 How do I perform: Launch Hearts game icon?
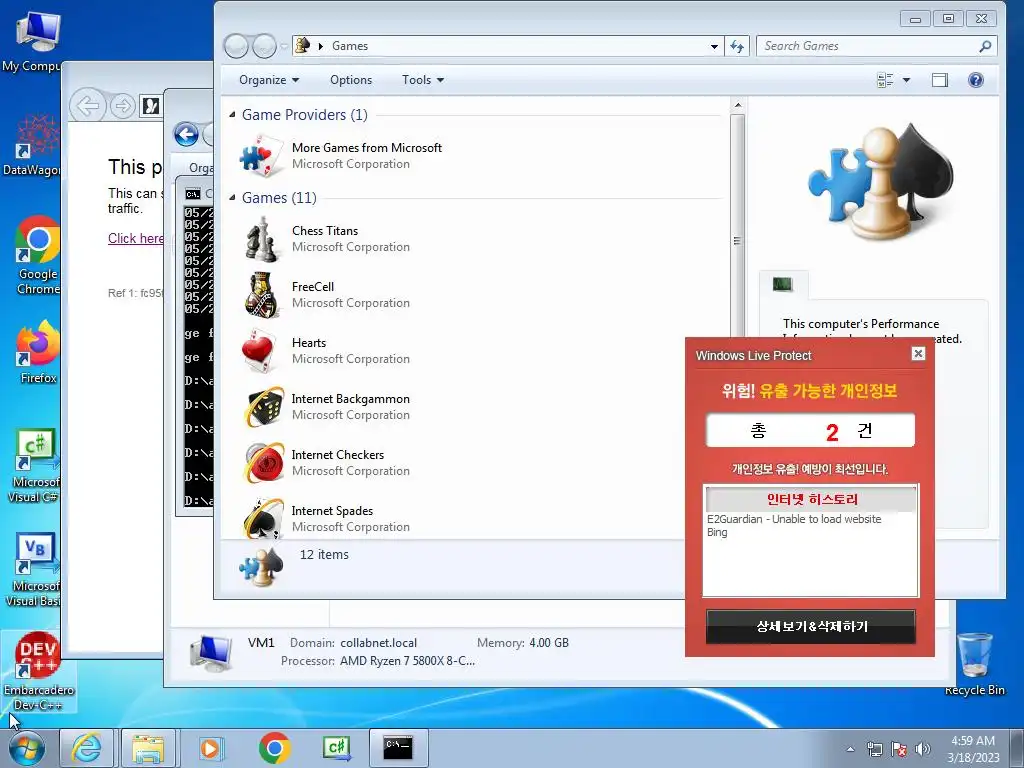pos(259,351)
